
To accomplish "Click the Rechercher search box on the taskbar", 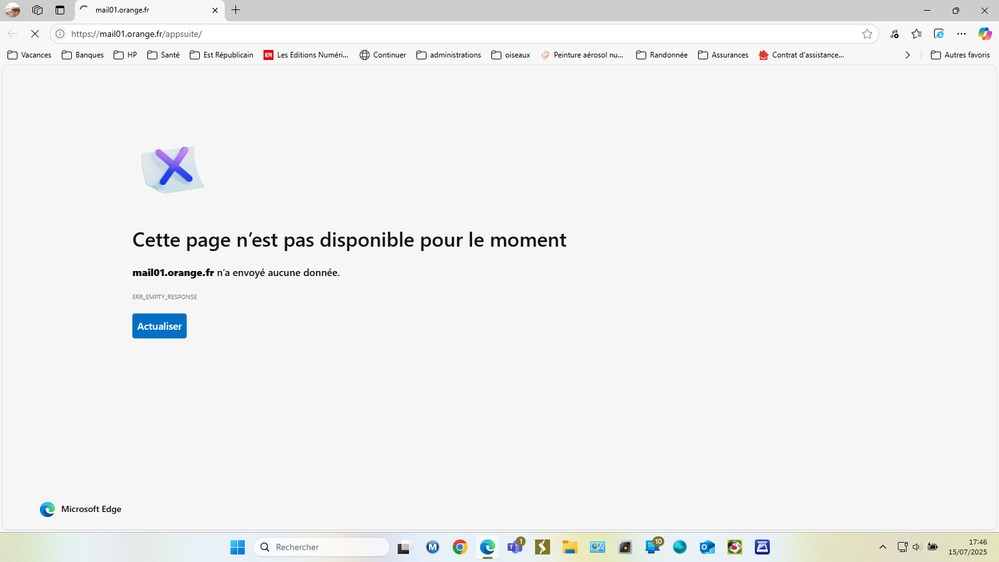I will click(x=322, y=547).
